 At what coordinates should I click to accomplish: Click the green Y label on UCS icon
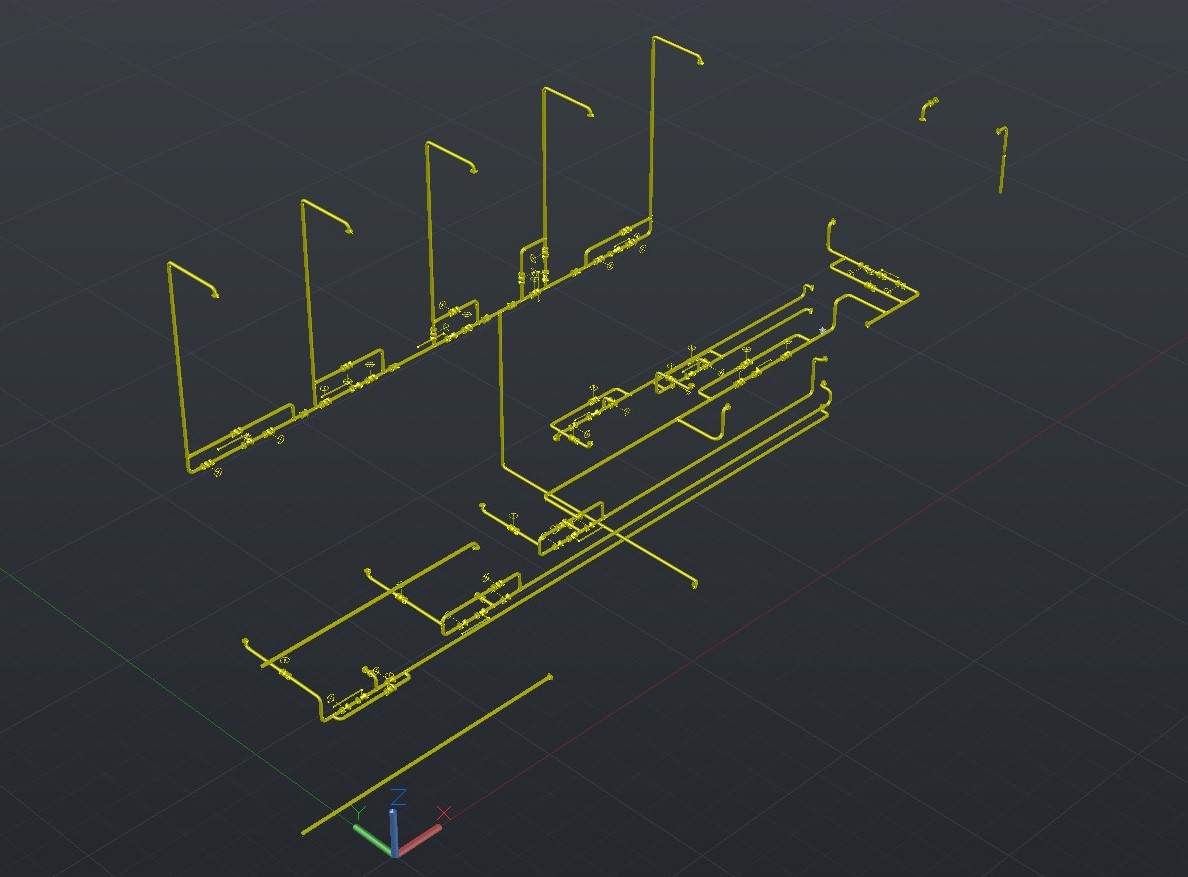tap(358, 813)
